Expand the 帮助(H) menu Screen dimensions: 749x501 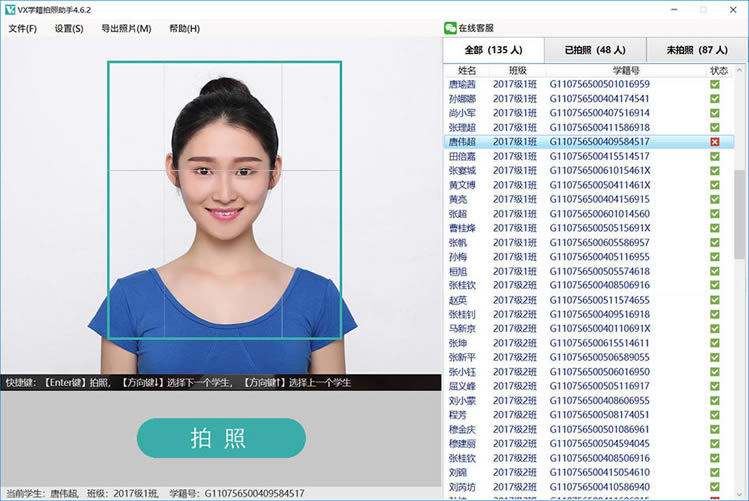[184, 28]
